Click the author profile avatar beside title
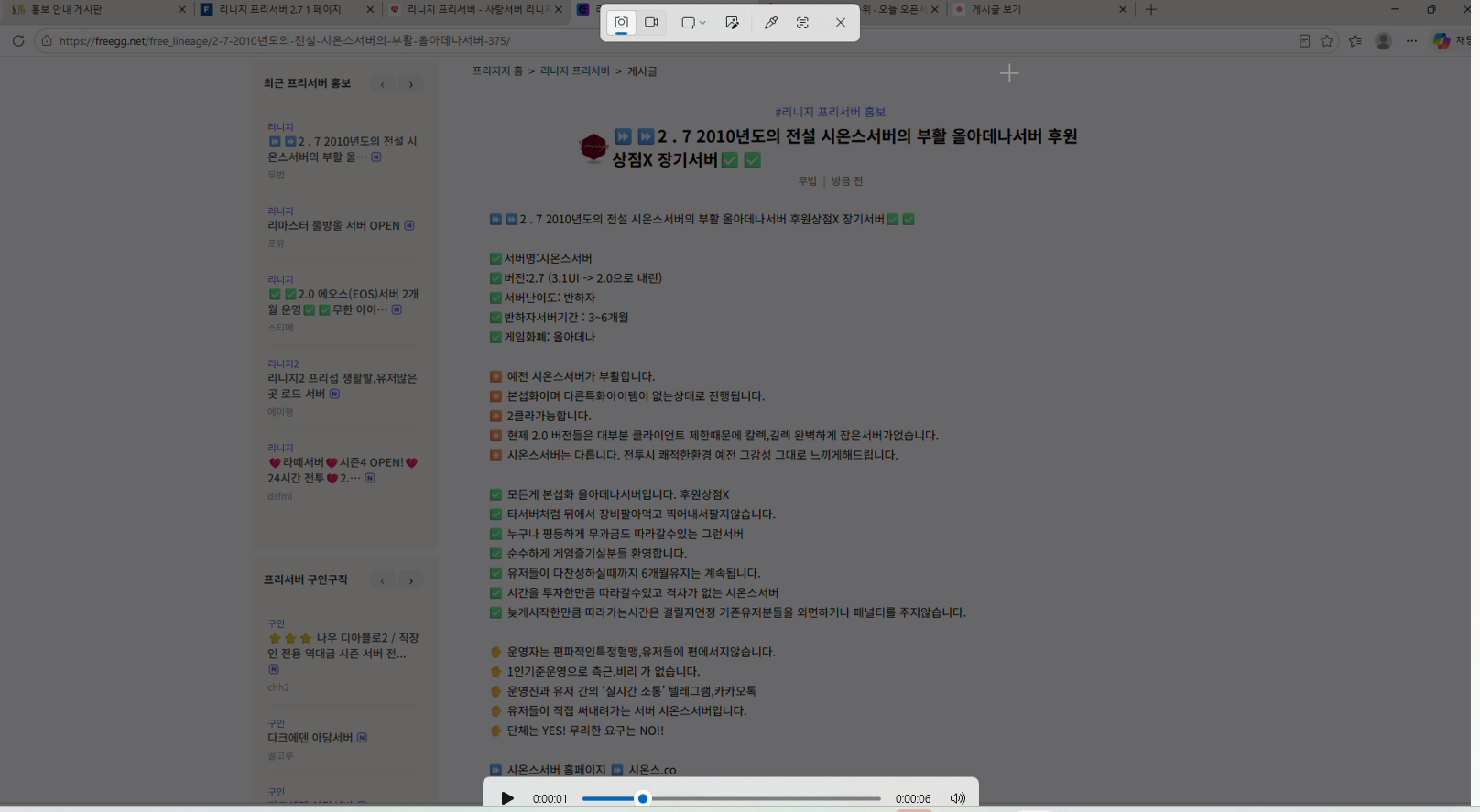 pyautogui.click(x=593, y=146)
